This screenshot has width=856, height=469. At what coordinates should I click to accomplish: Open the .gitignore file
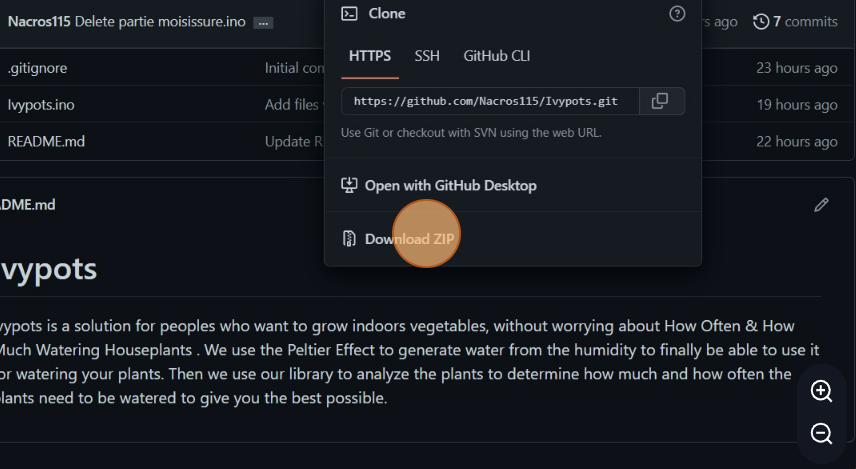click(x=38, y=68)
